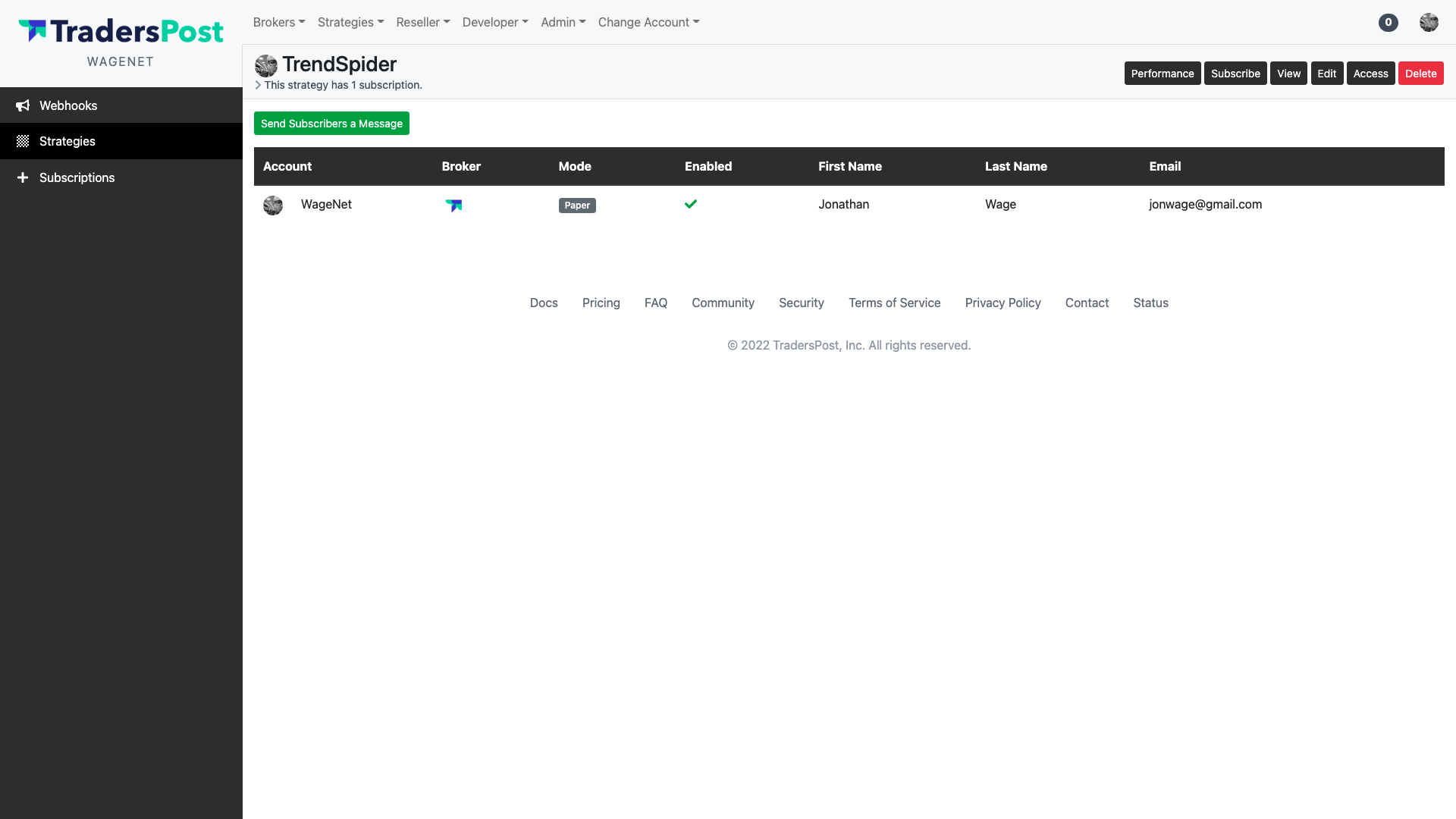
Task: Expand the Developer dropdown menu
Action: point(495,22)
